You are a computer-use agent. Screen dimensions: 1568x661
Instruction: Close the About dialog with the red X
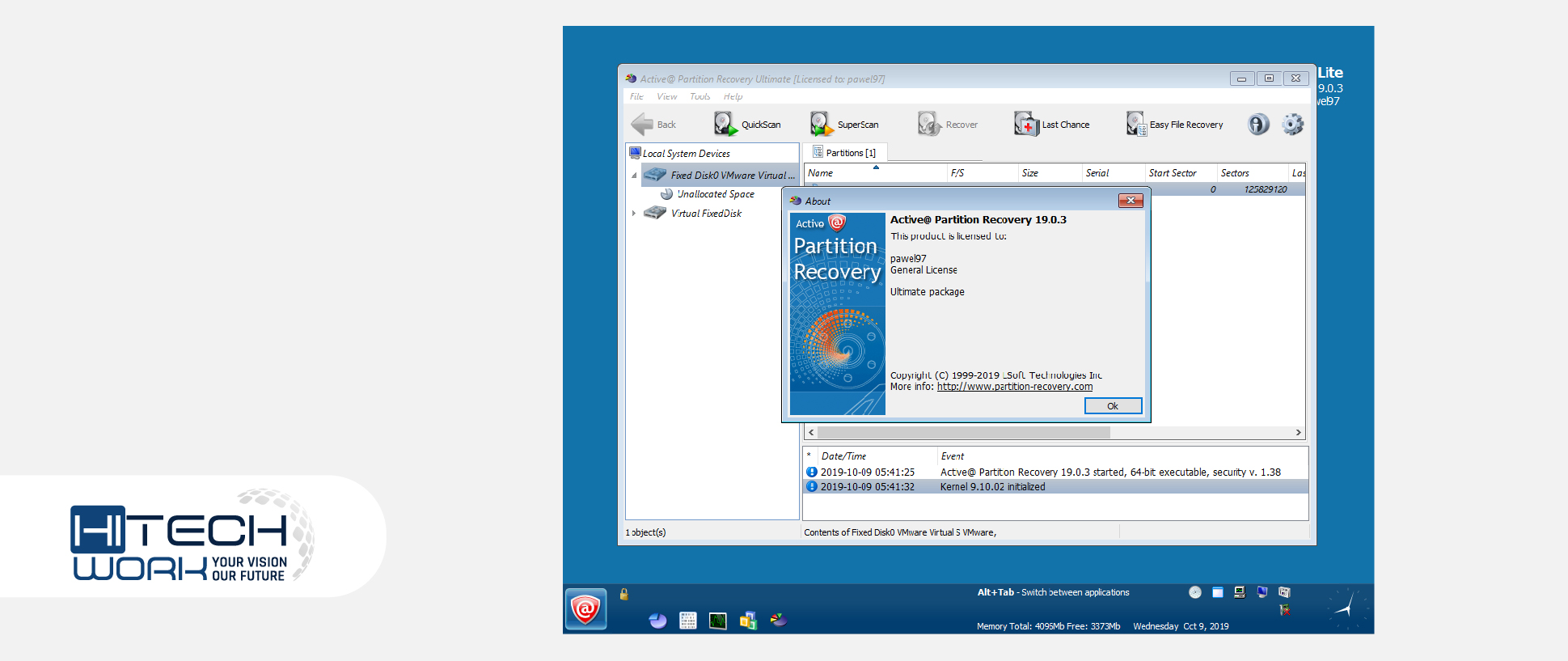pos(1131,201)
